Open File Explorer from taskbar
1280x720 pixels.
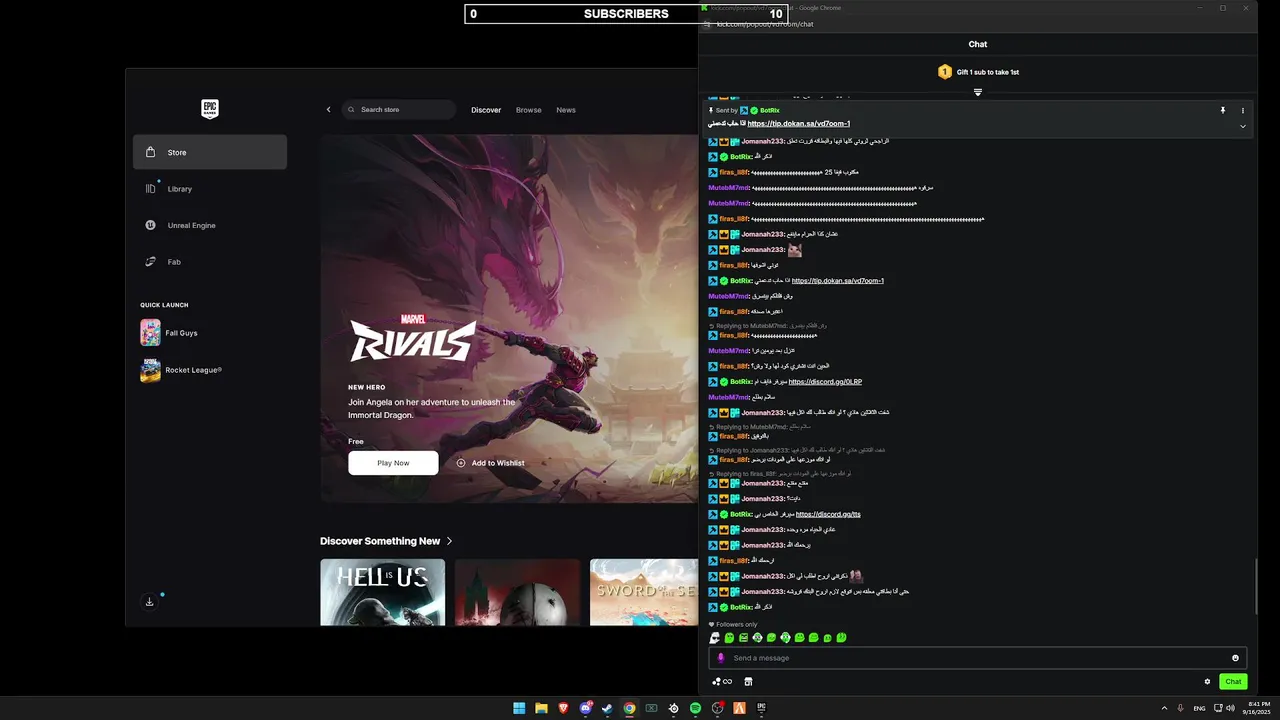coord(541,708)
